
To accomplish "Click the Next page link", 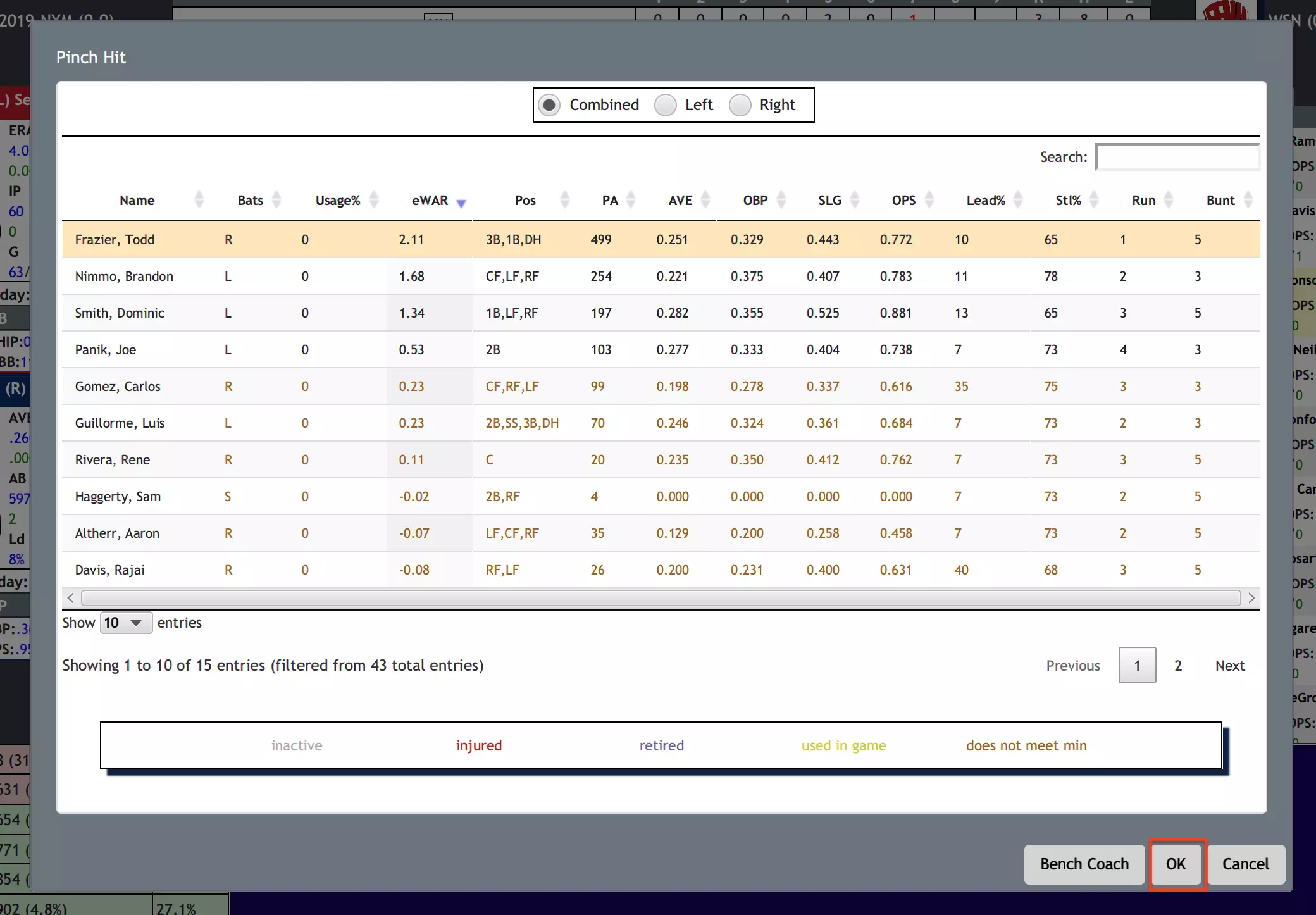I will point(1229,666).
